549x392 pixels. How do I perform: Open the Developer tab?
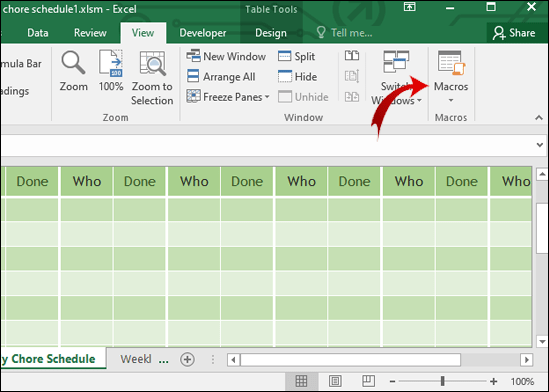tap(203, 33)
